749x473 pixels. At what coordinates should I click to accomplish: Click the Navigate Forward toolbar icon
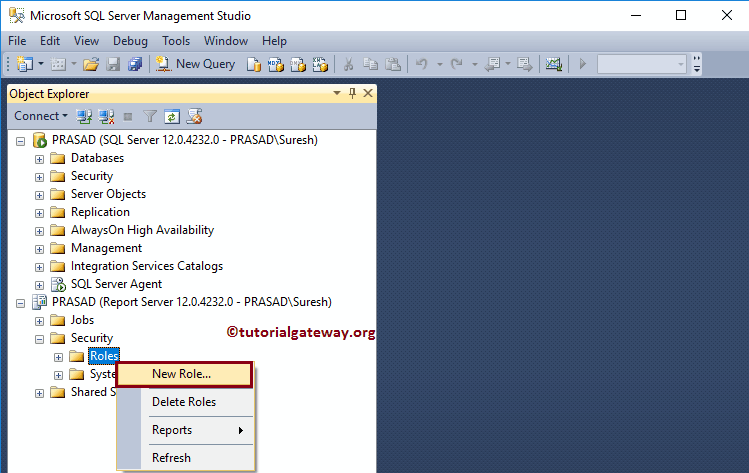click(x=524, y=64)
